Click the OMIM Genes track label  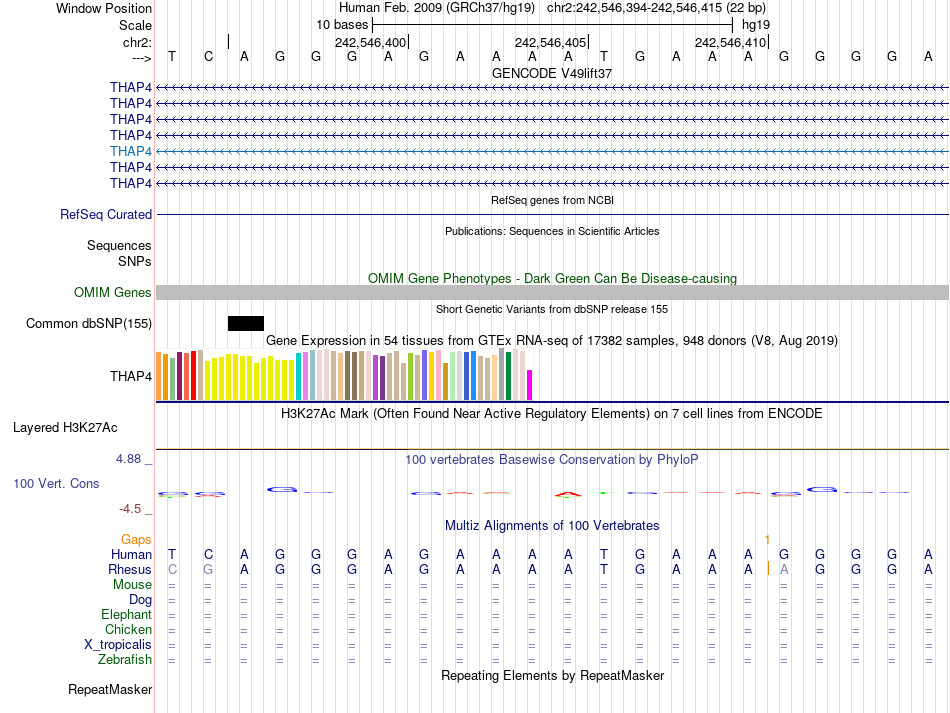click(113, 293)
